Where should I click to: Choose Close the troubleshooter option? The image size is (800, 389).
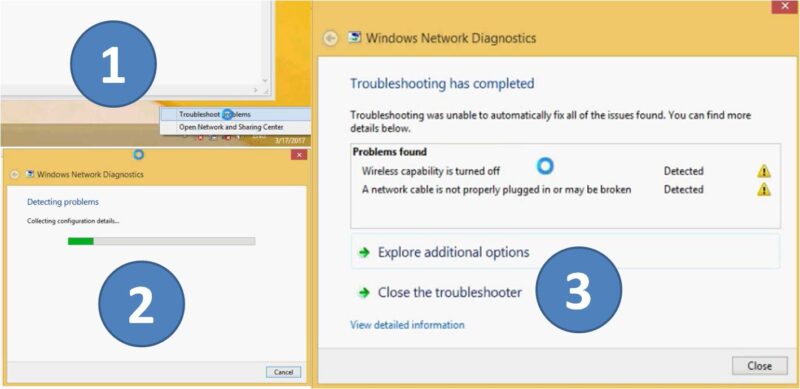449,293
